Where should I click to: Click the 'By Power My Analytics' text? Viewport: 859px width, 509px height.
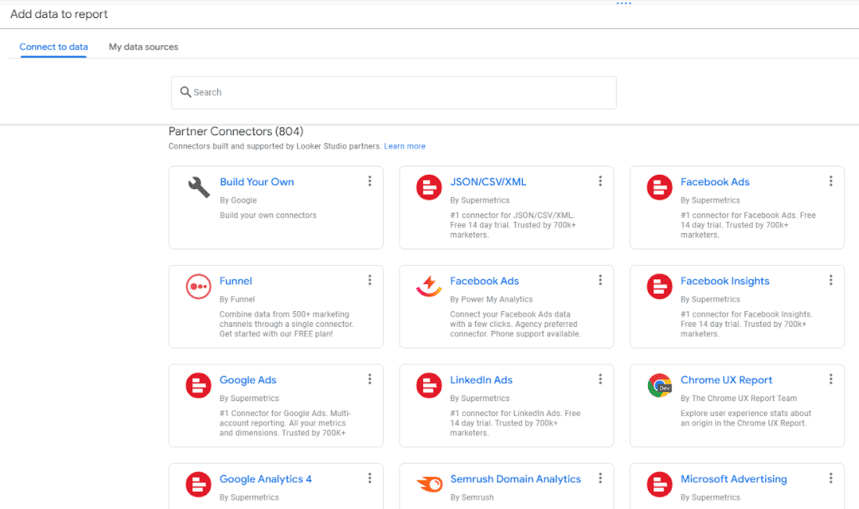tap(491, 300)
